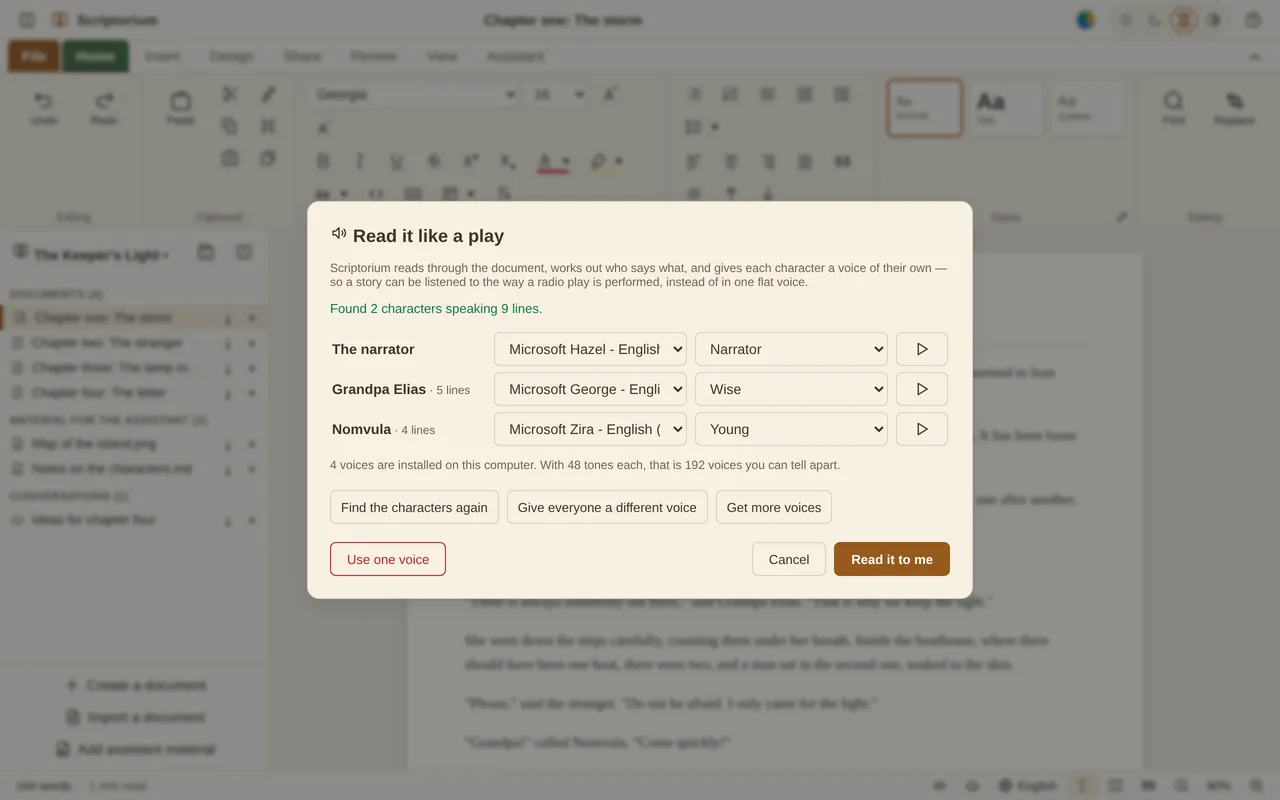Click the Find magnifier icon

point(1174,100)
